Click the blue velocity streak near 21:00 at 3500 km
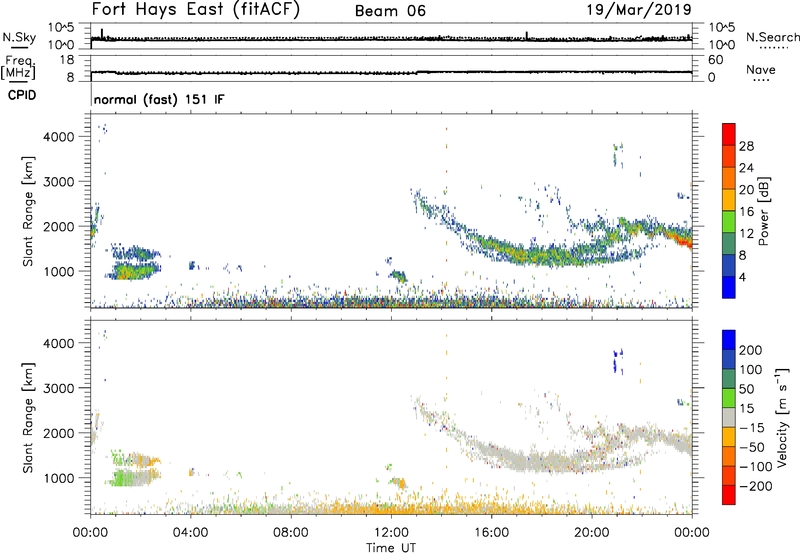800x554 pixels. [617, 361]
